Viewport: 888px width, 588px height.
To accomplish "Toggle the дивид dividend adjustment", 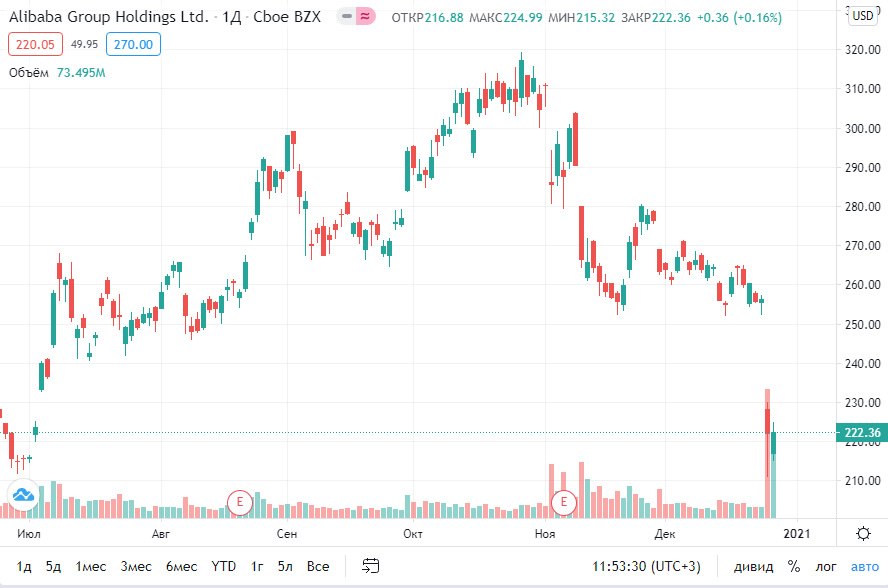I will [x=753, y=566].
